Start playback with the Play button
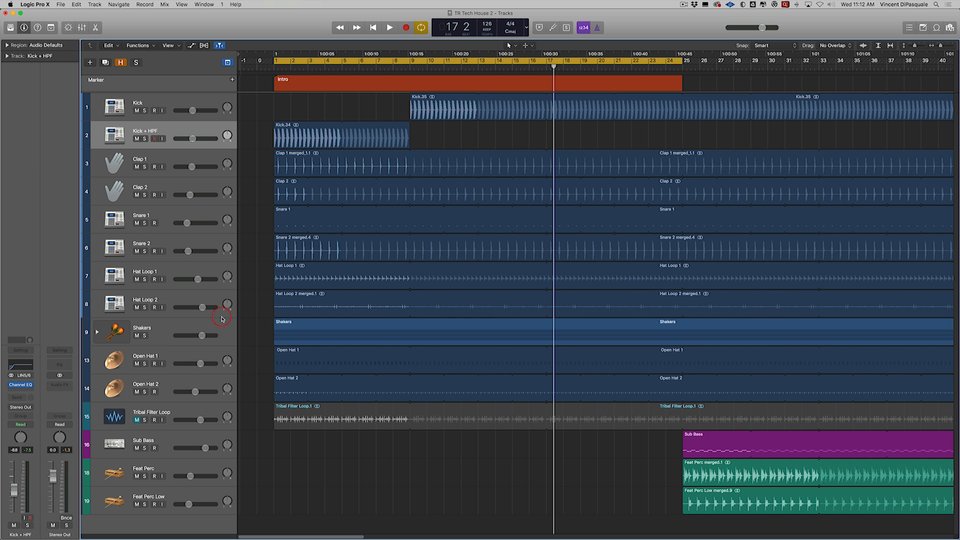The height and width of the screenshot is (540, 960). coord(389,28)
